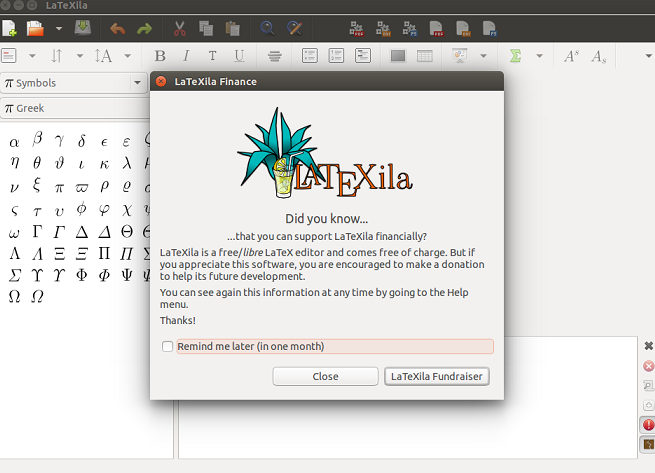Center the text with the align icon
Image resolution: width=655 pixels, height=473 pixels.
[274, 56]
